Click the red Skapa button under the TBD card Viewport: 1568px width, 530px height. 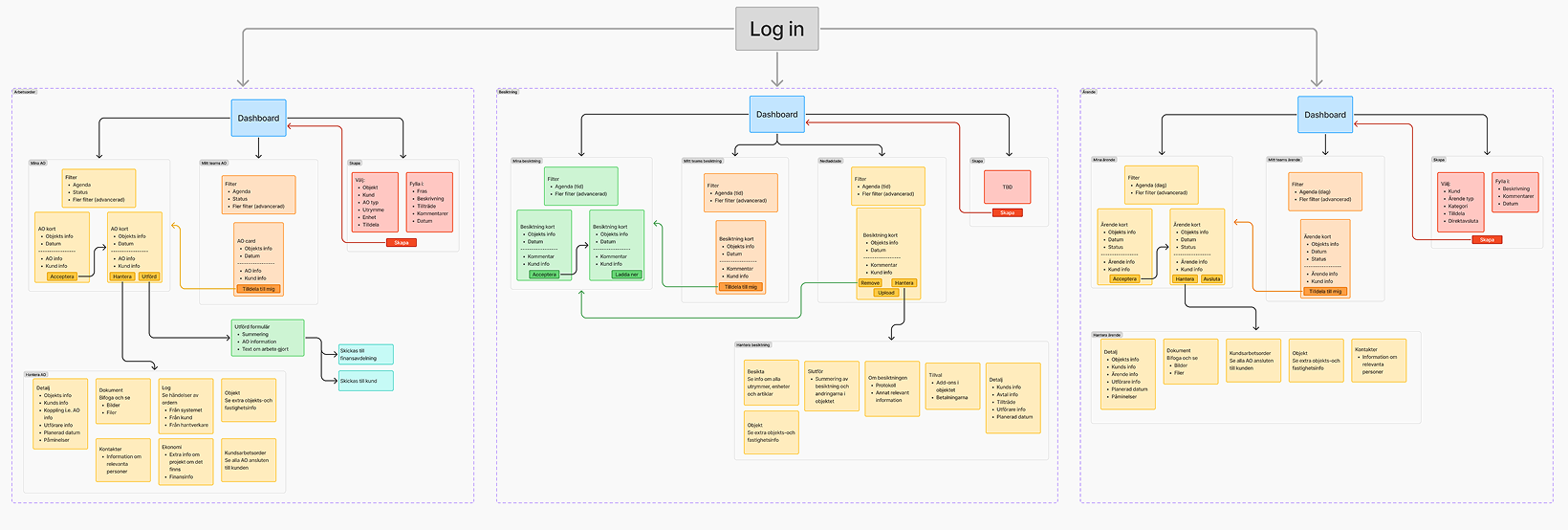point(1007,212)
